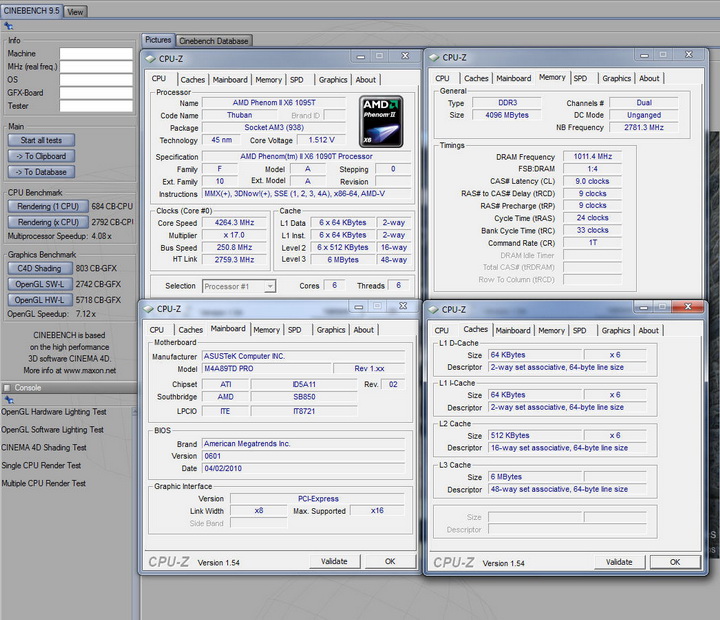Open About tab in the Mainboard CPU-Z window
The image size is (720, 620).
pyautogui.click(x=364, y=330)
